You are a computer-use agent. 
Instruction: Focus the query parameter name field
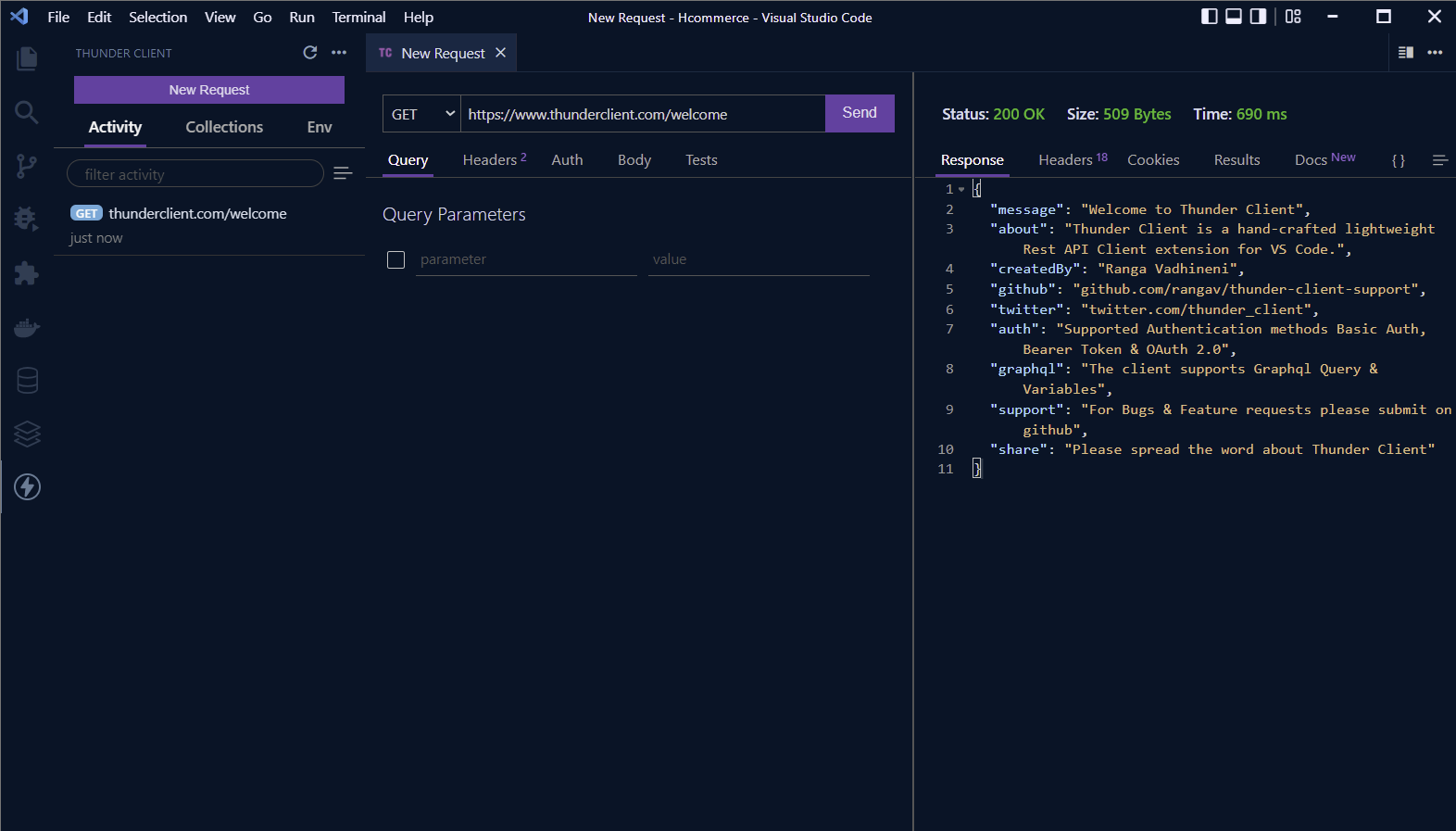click(x=526, y=259)
